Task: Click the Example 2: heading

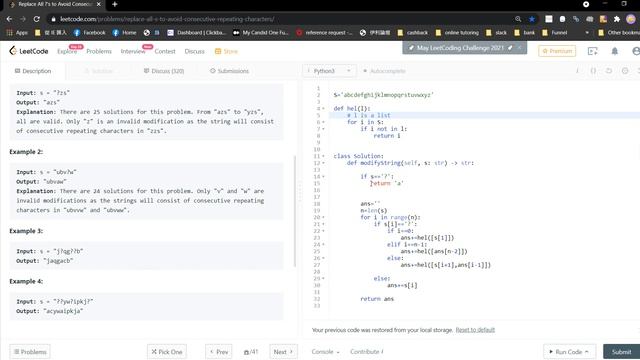Action: point(26,152)
